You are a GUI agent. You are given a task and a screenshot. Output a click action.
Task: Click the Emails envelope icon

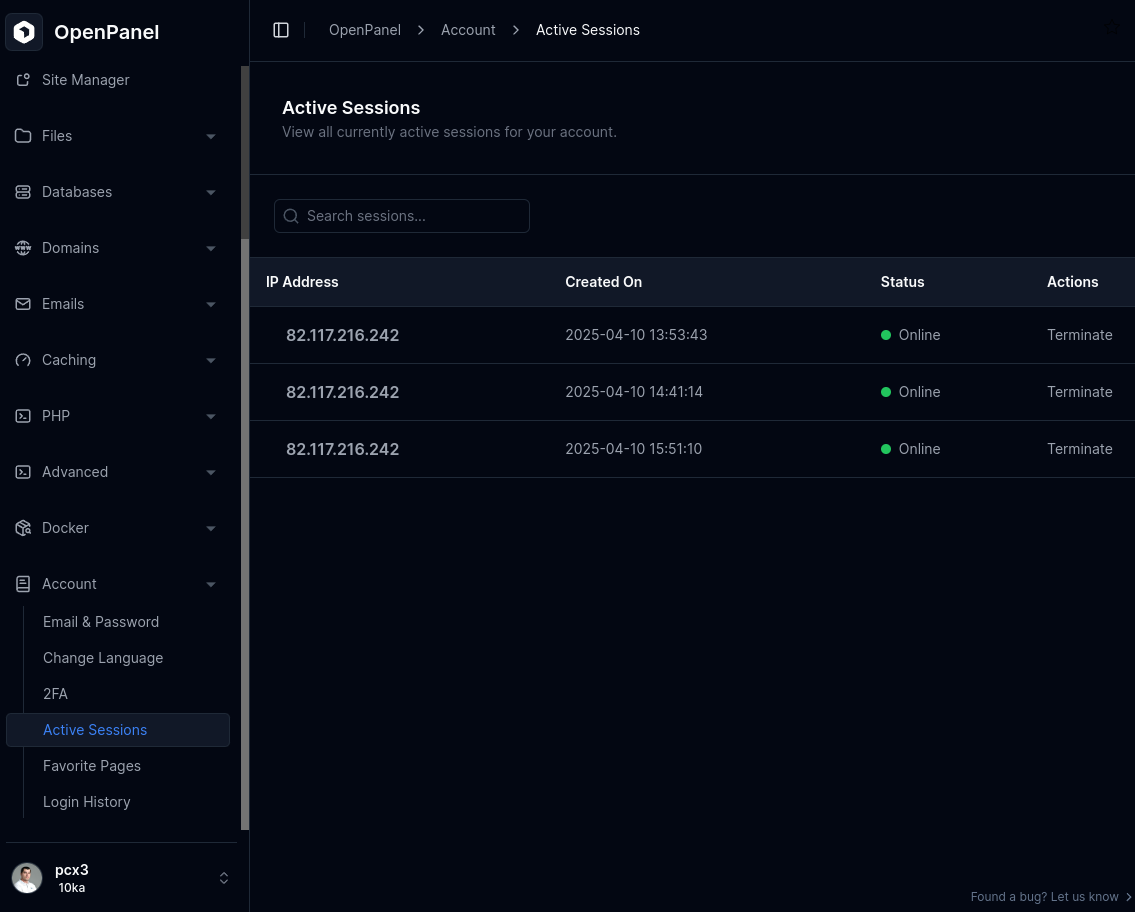tap(23, 304)
